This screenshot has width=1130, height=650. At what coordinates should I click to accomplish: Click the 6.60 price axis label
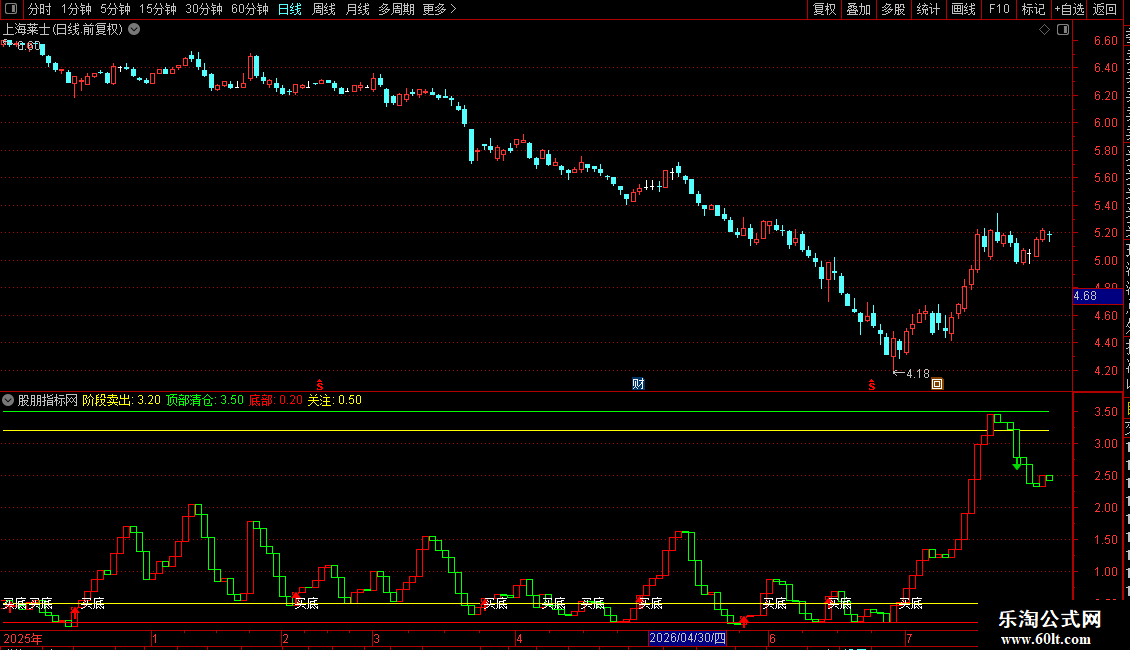coord(1105,41)
